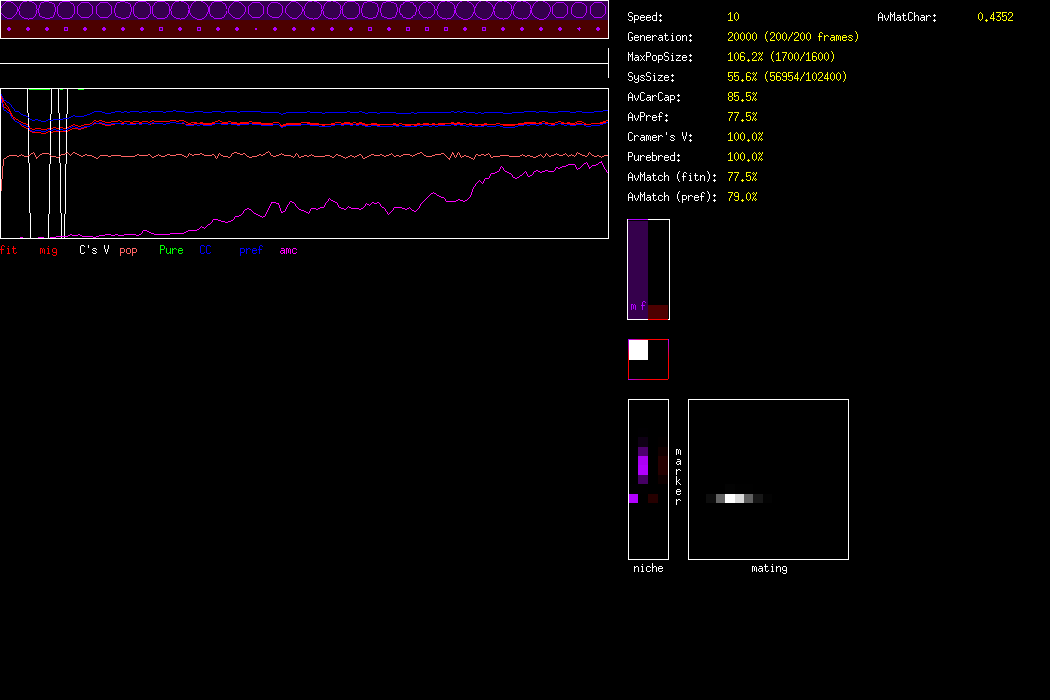This screenshot has width=1050, height=700.
Task: Click the white square in the red box
Action: click(638, 350)
